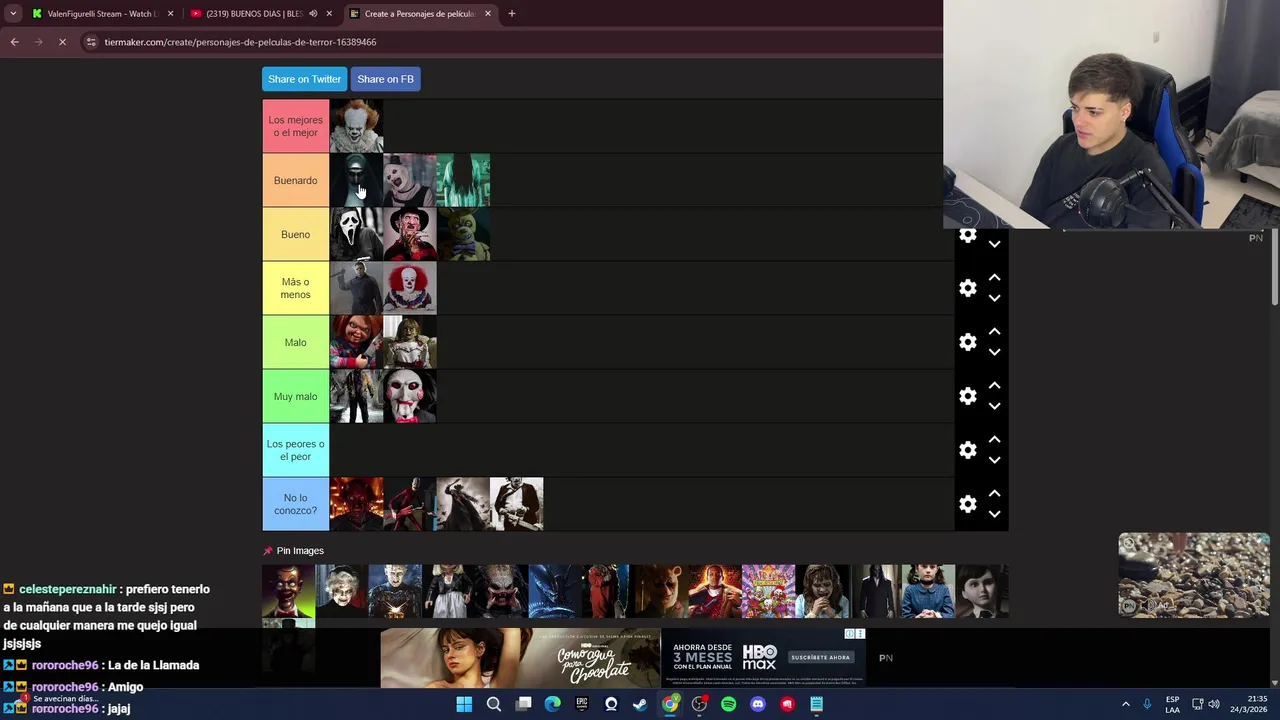1280x720 pixels.
Task: Open settings gear for 'Más o menos' tier
Action: tap(968, 288)
